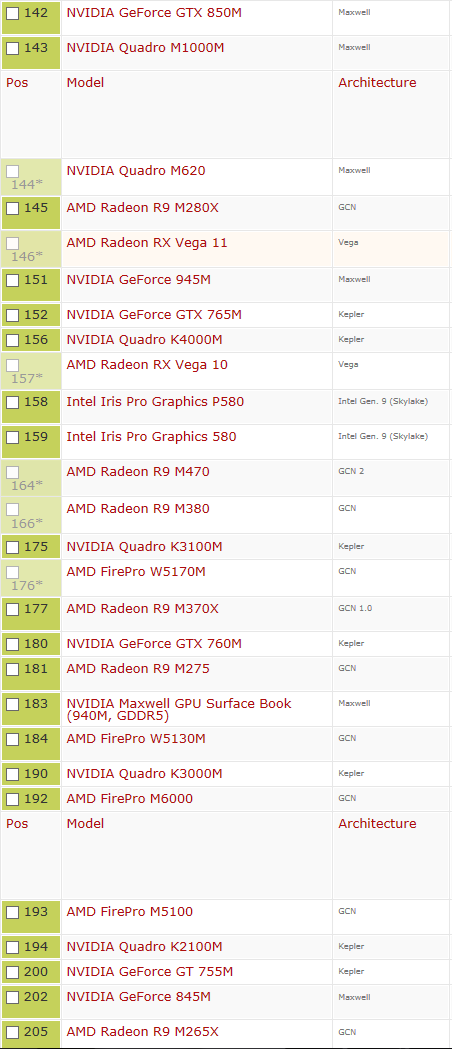452x1049 pixels.
Task: Check the box for RX Vega 10 row
Action: pos(13,365)
